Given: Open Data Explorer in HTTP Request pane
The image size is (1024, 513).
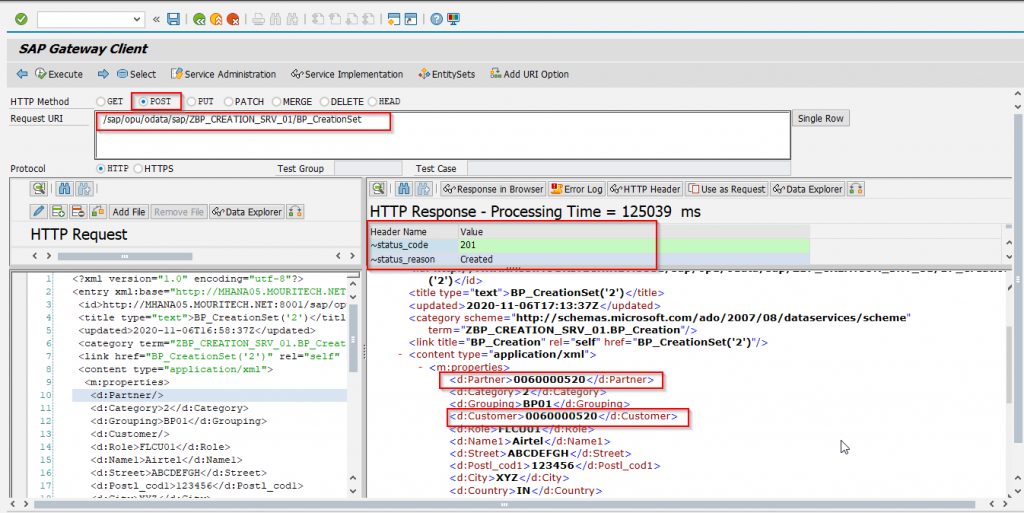Looking at the screenshot, I should pyautogui.click(x=247, y=211).
